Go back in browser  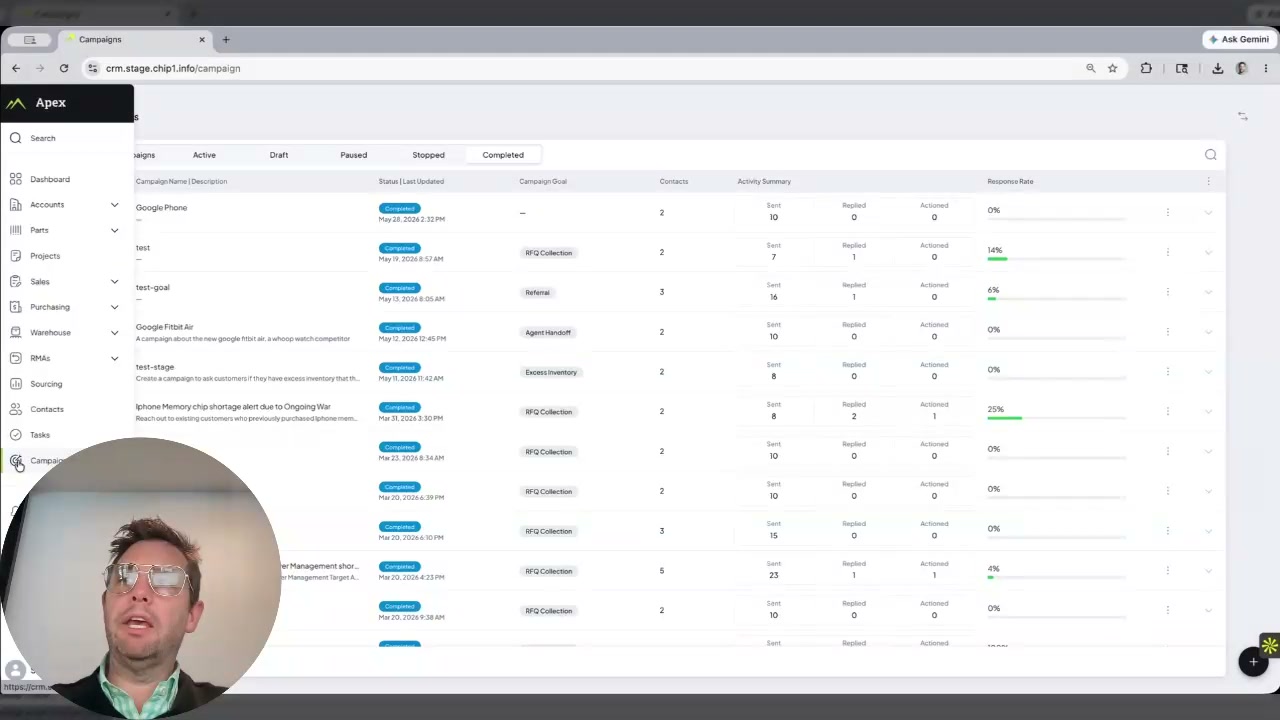click(x=16, y=68)
